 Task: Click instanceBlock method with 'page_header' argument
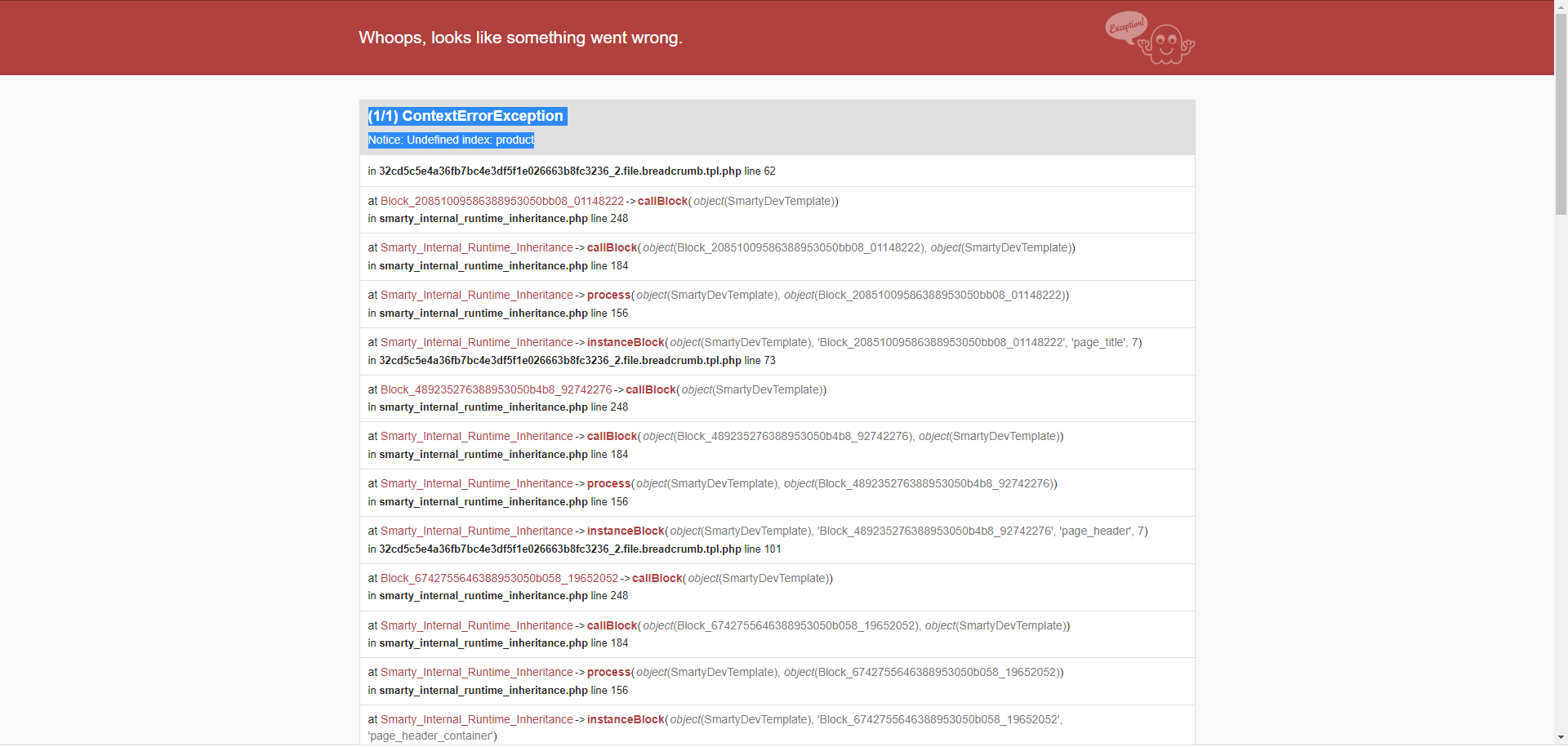pos(626,531)
